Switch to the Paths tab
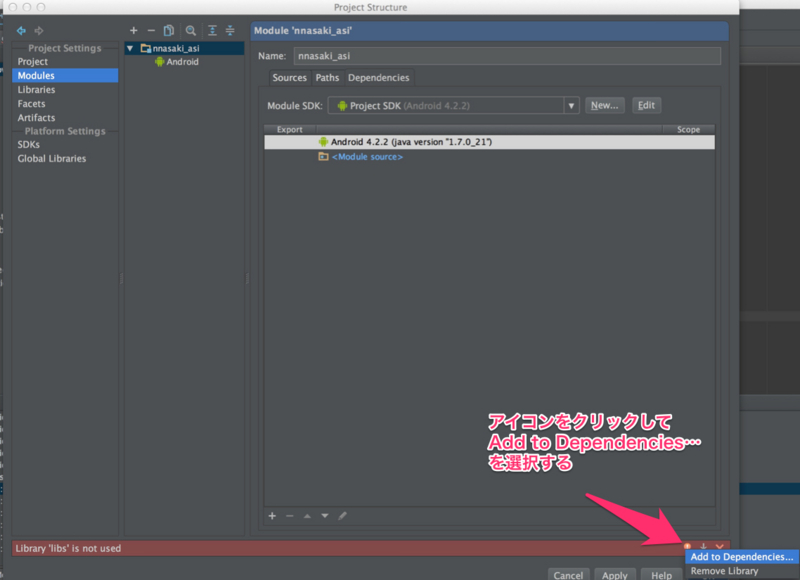 [327, 77]
